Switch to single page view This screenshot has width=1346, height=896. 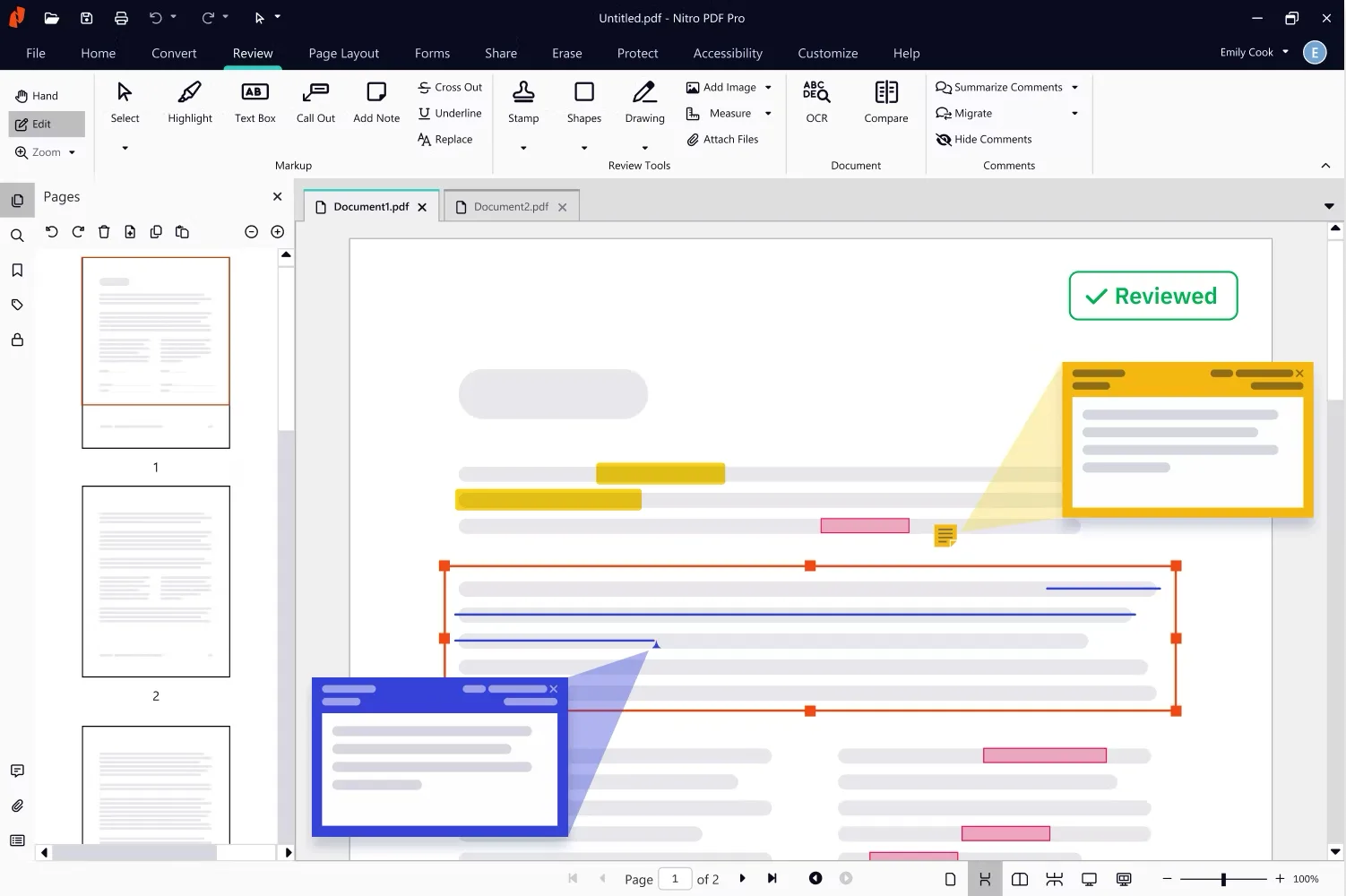(950, 879)
